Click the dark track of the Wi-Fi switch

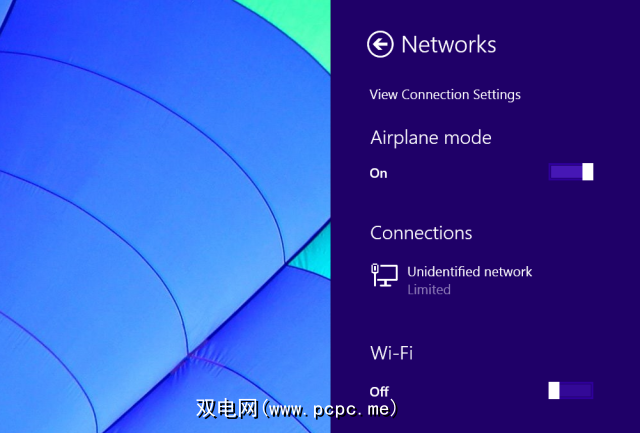[x=576, y=391]
